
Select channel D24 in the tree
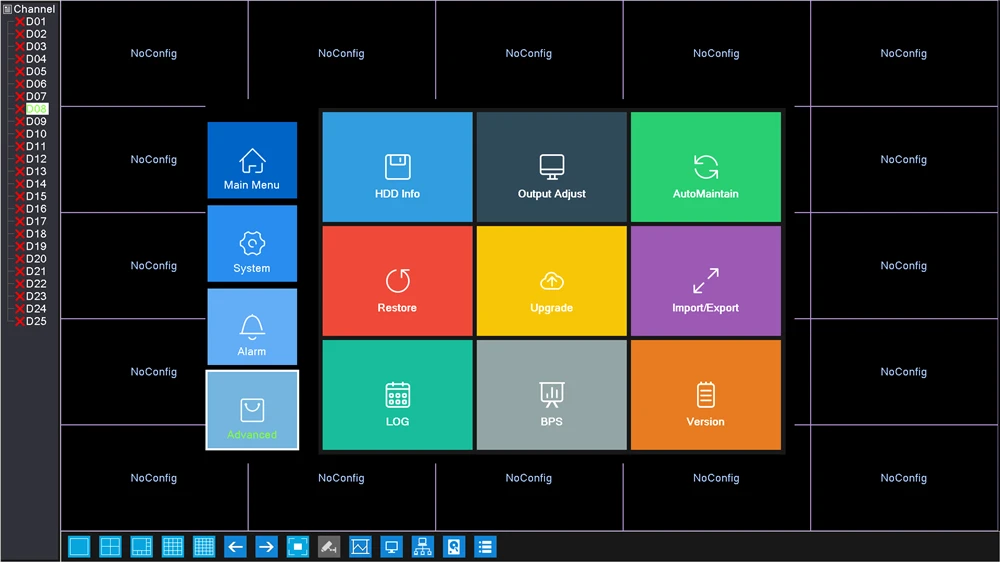pyautogui.click(x=36, y=309)
